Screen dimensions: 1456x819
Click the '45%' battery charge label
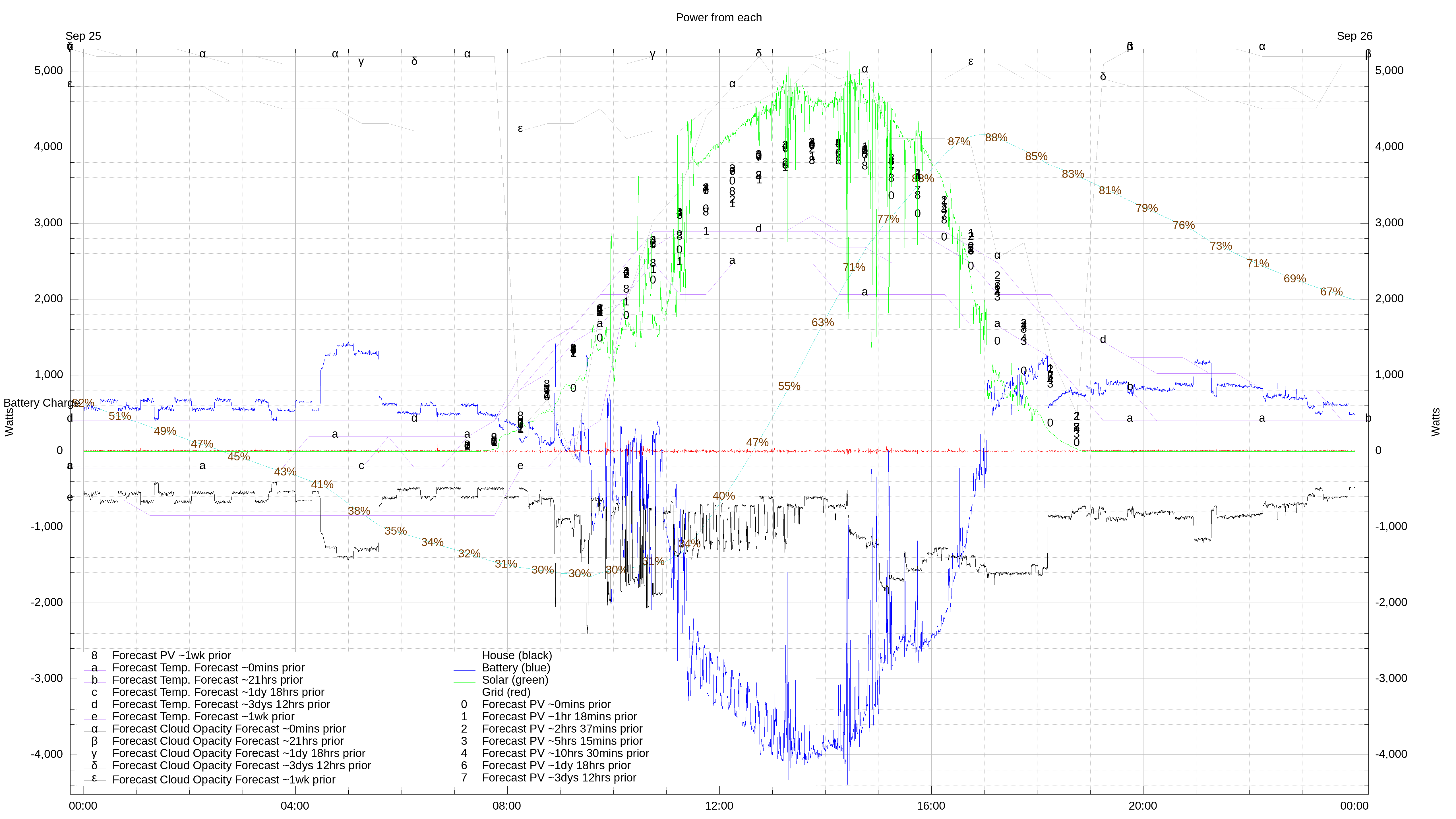click(x=239, y=457)
